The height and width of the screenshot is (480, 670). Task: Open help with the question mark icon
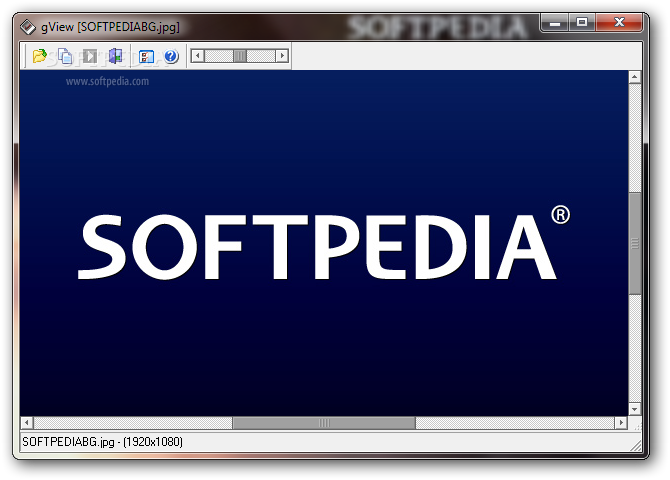(171, 56)
